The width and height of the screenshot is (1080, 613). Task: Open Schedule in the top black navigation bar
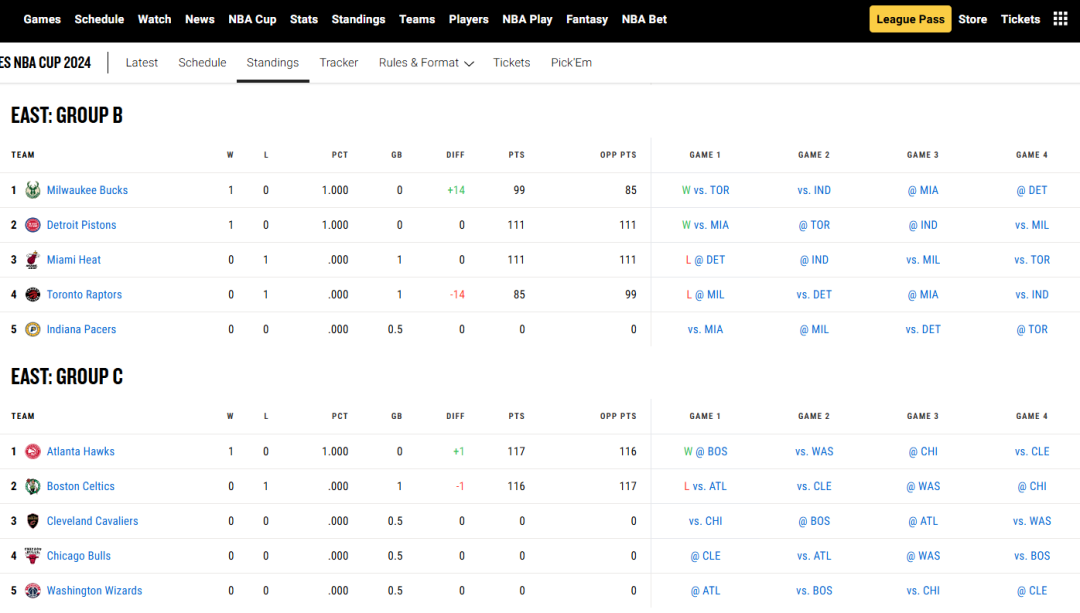pos(99,19)
